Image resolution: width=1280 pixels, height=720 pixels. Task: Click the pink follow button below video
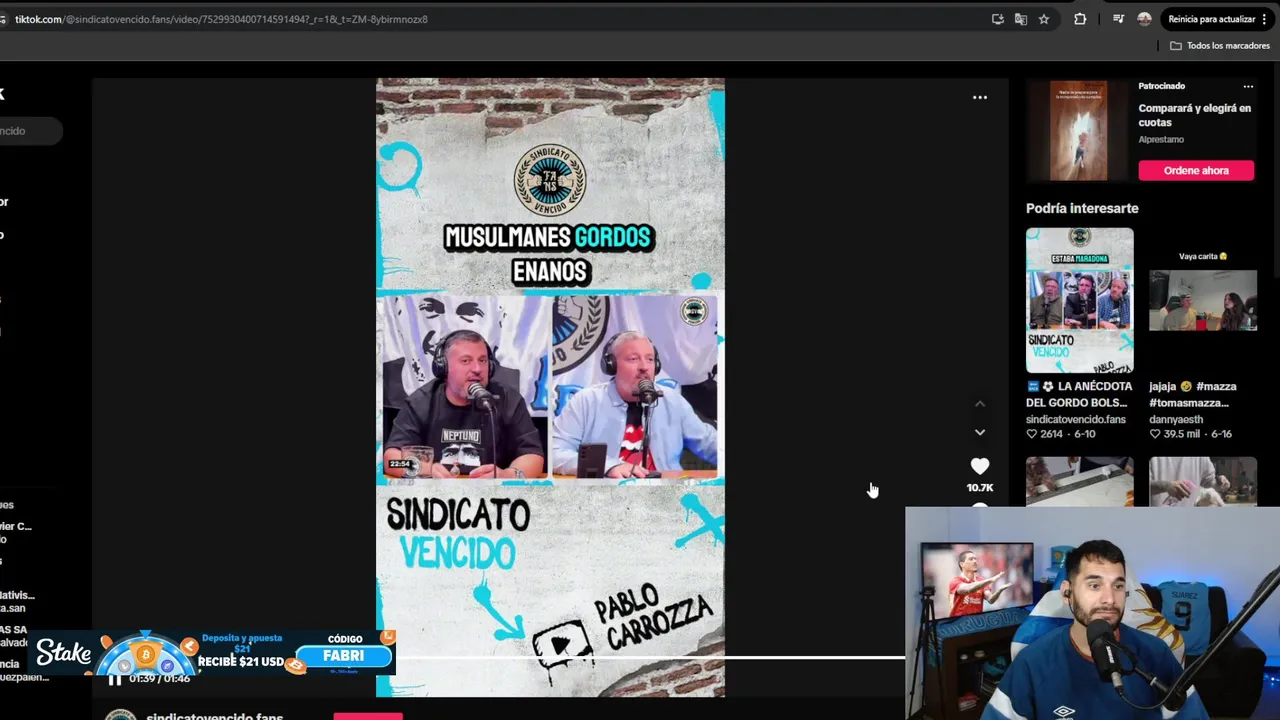point(368,716)
